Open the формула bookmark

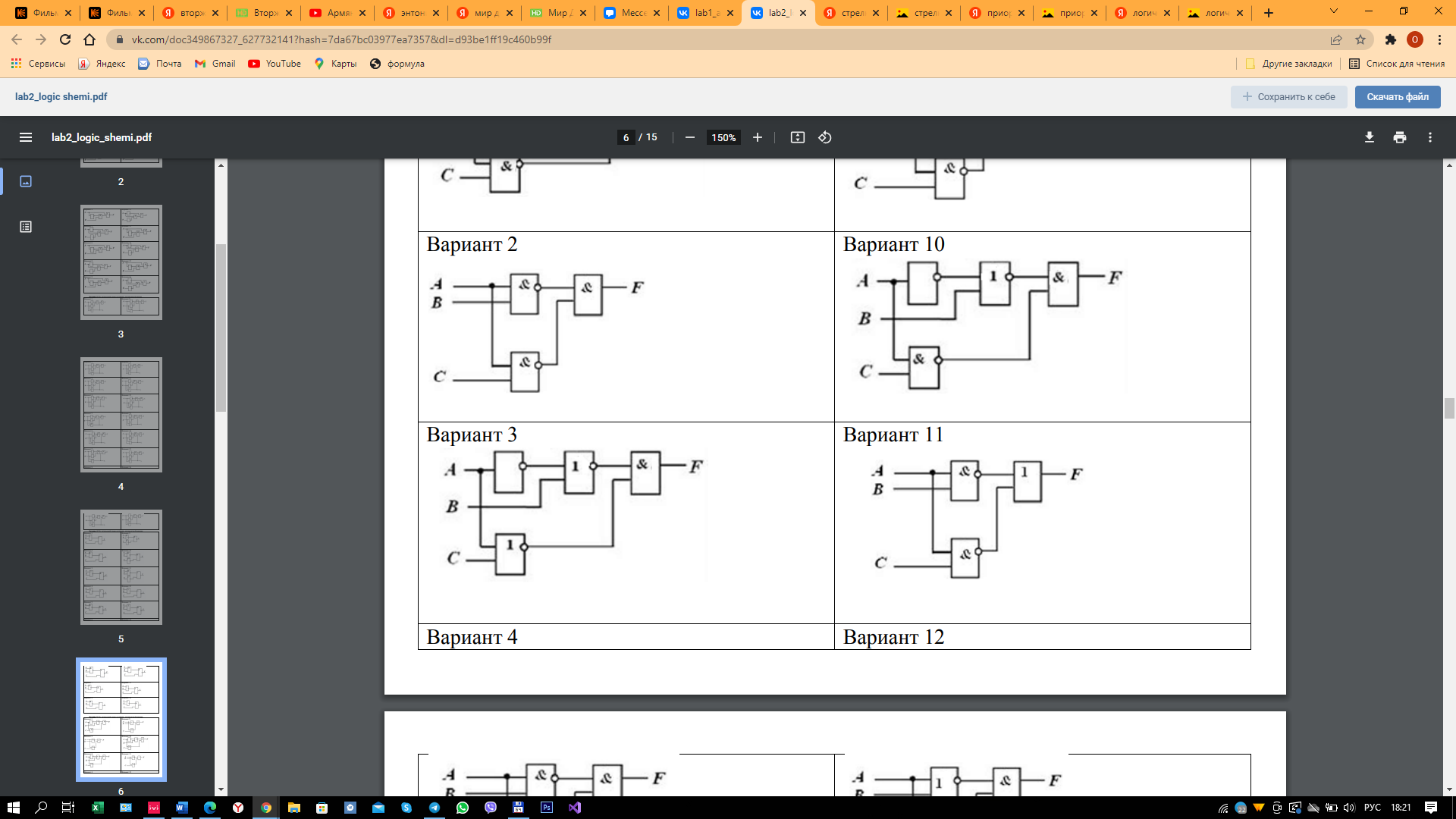397,64
